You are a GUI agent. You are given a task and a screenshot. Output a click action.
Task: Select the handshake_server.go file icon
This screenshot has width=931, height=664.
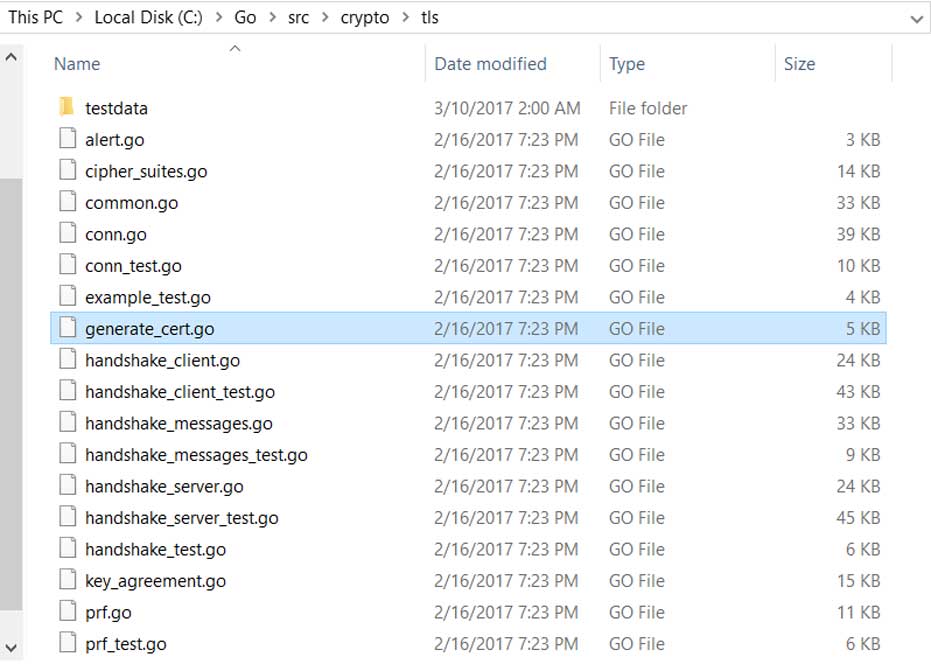(x=68, y=484)
